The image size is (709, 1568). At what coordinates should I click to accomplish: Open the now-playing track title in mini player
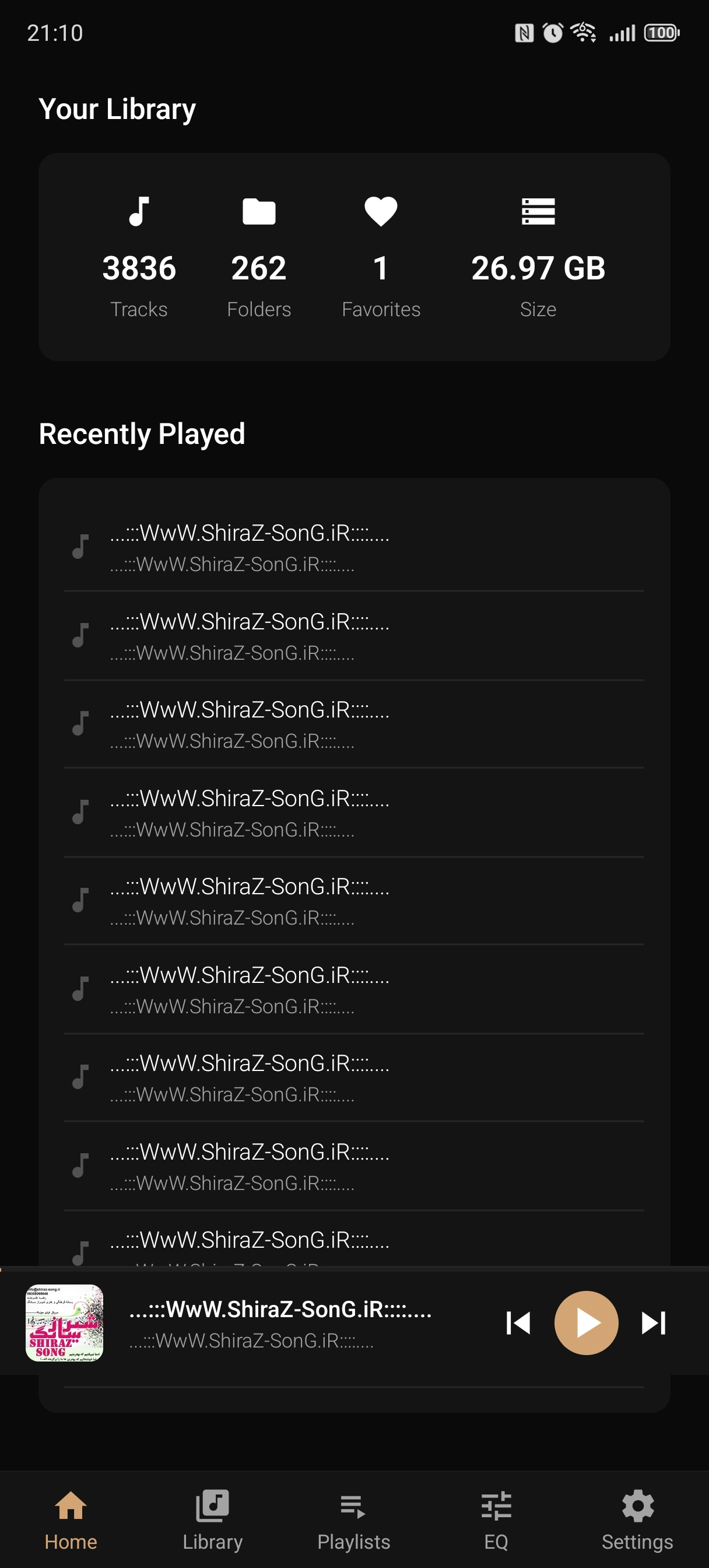tap(280, 1310)
